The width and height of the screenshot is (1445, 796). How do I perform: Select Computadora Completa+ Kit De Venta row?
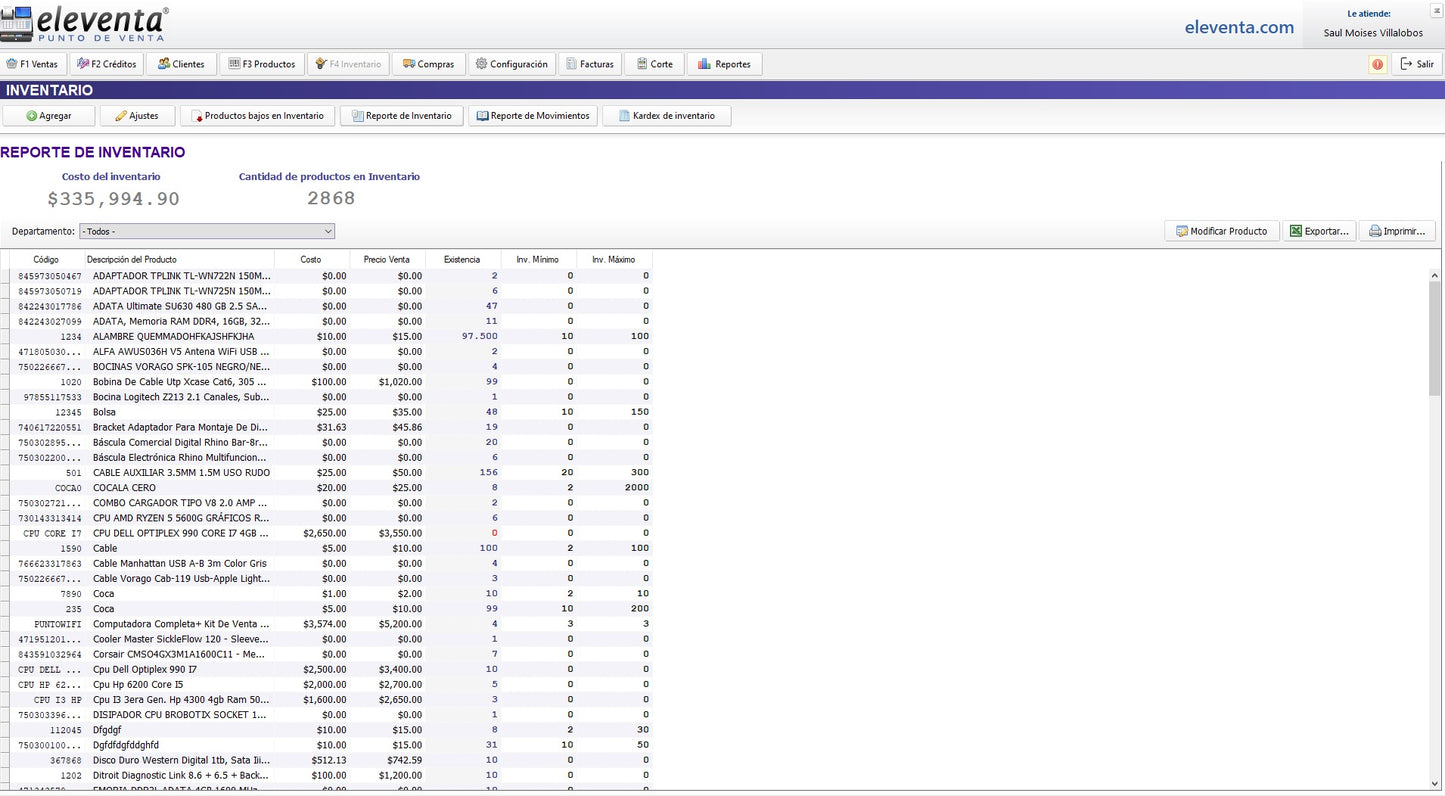[326, 624]
